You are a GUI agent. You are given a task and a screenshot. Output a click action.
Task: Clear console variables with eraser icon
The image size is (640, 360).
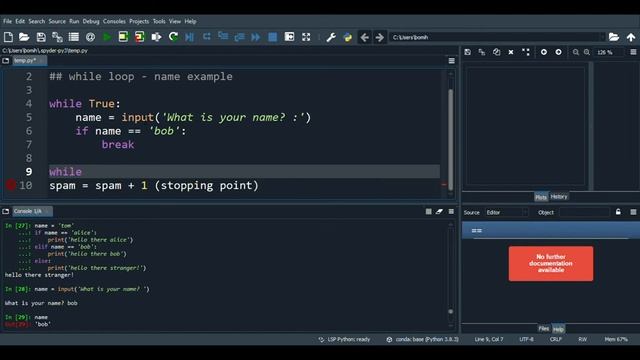[439, 211]
